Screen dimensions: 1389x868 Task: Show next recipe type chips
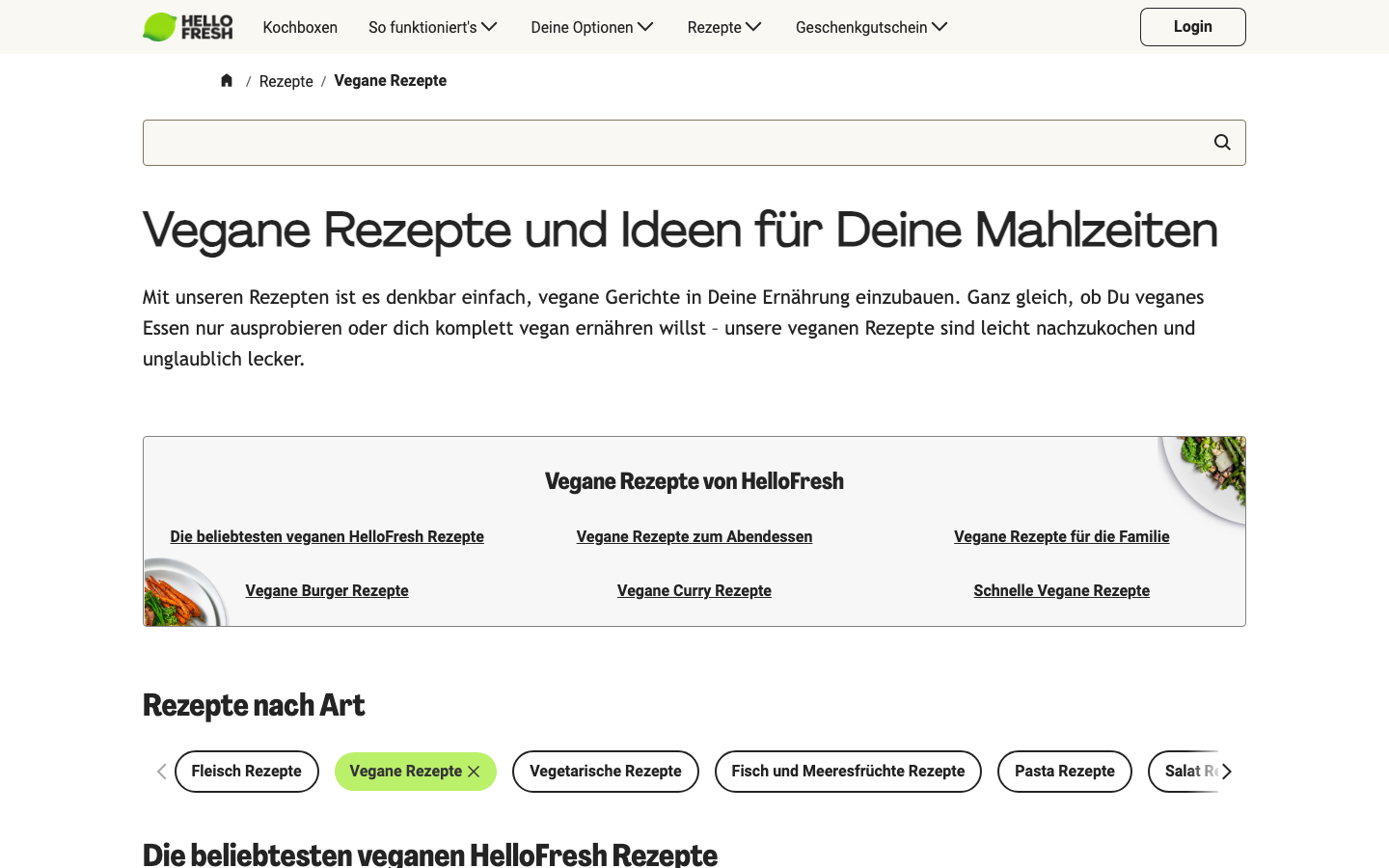pyautogui.click(x=1227, y=772)
